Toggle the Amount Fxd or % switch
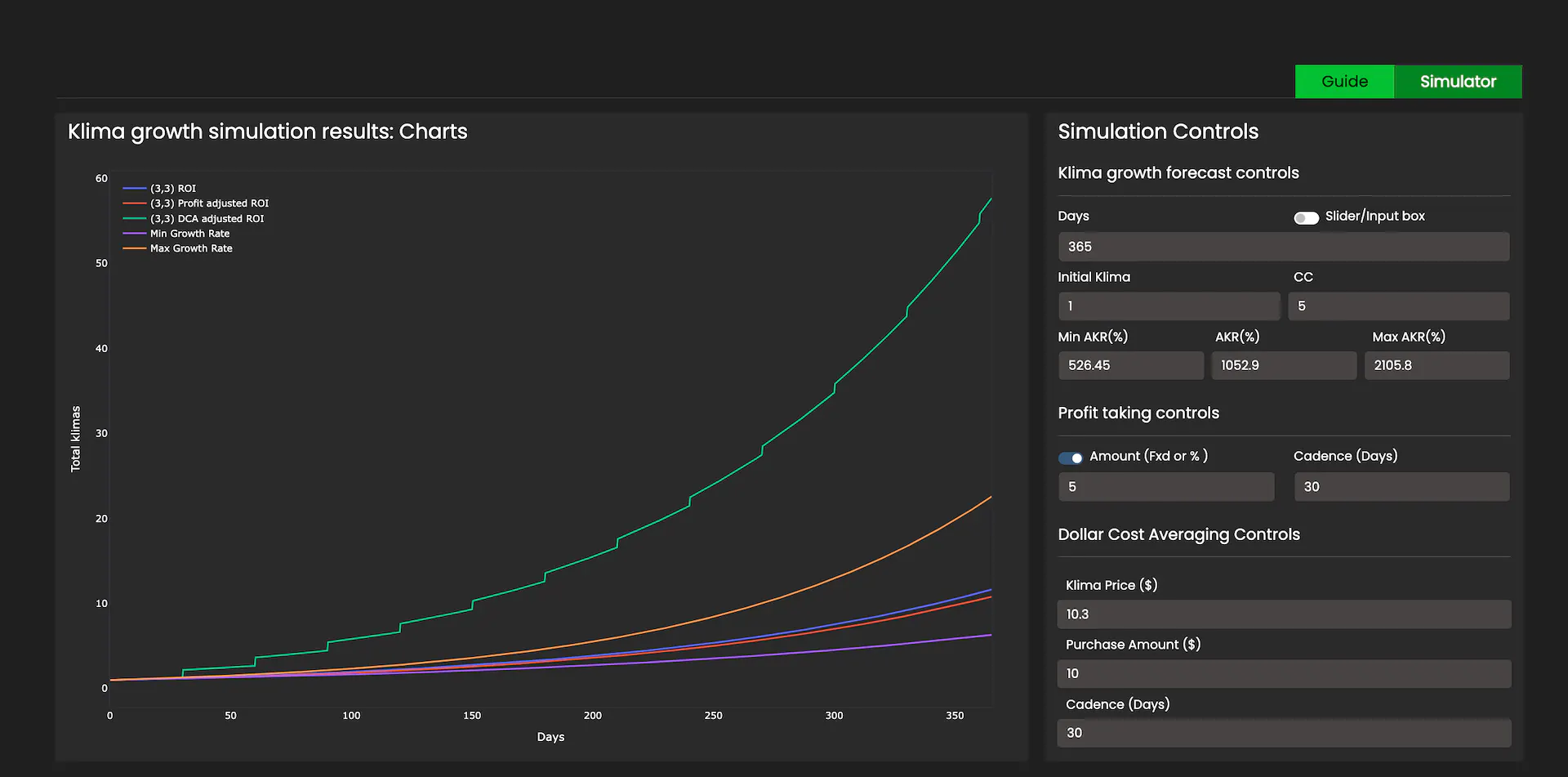 tap(1071, 458)
